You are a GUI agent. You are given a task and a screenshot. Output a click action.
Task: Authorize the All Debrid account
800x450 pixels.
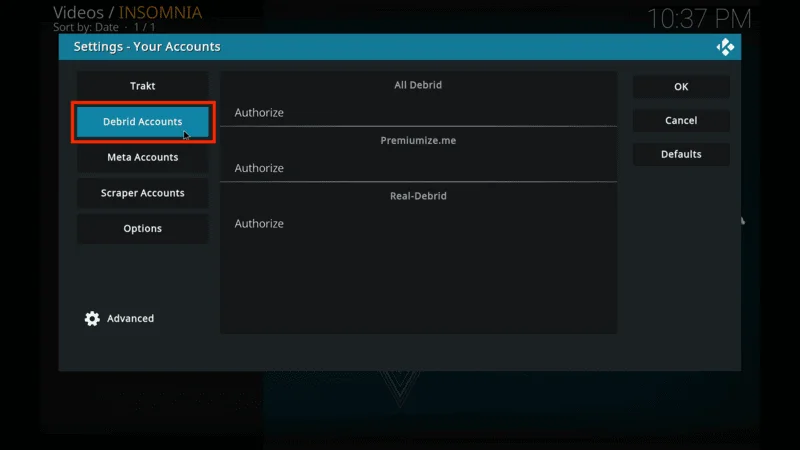coord(418,112)
